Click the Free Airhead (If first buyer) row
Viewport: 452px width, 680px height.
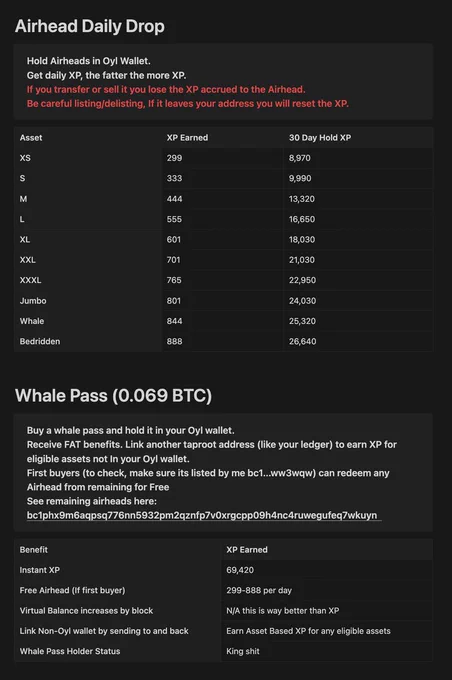(x=223, y=590)
